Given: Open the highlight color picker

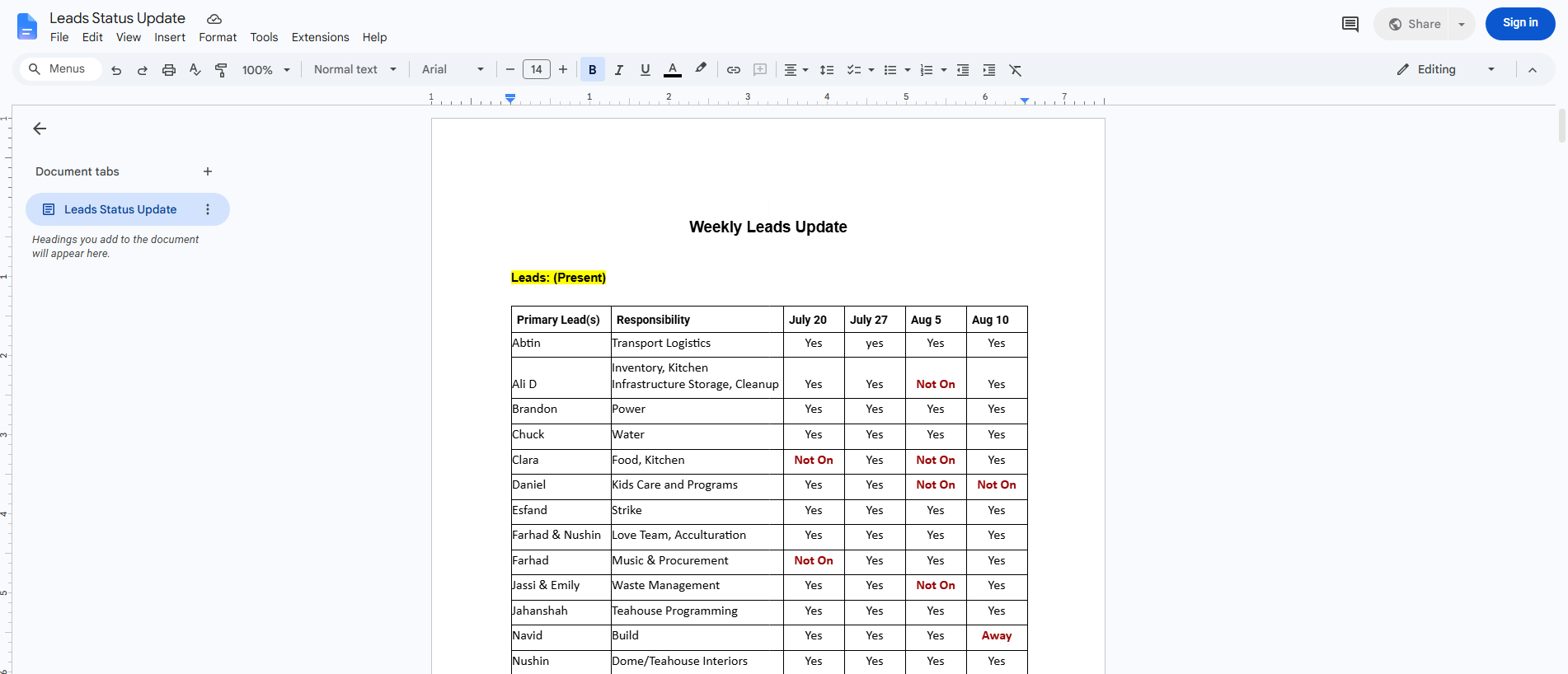Looking at the screenshot, I should (701, 69).
